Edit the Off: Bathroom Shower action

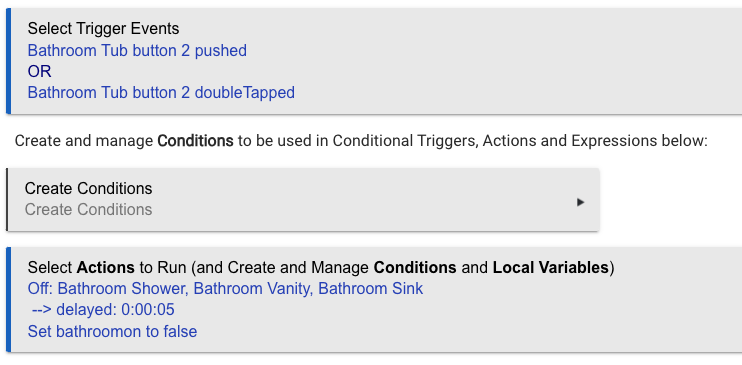pos(225,288)
